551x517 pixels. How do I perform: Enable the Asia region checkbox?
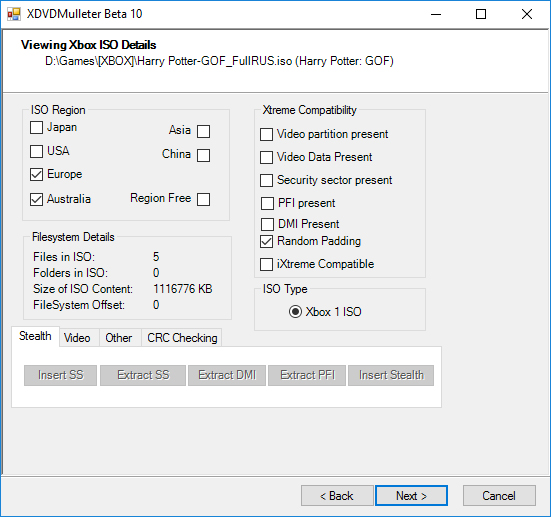pyautogui.click(x=203, y=131)
